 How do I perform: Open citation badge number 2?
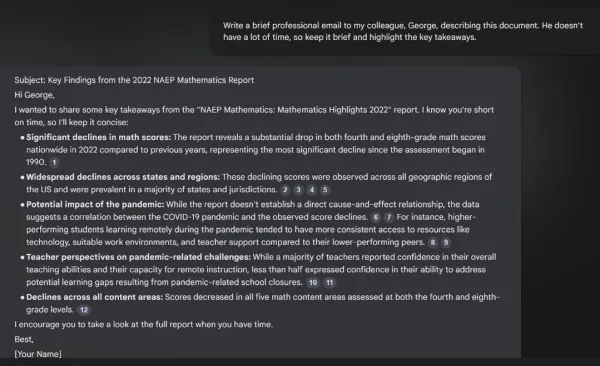pyautogui.click(x=285, y=190)
